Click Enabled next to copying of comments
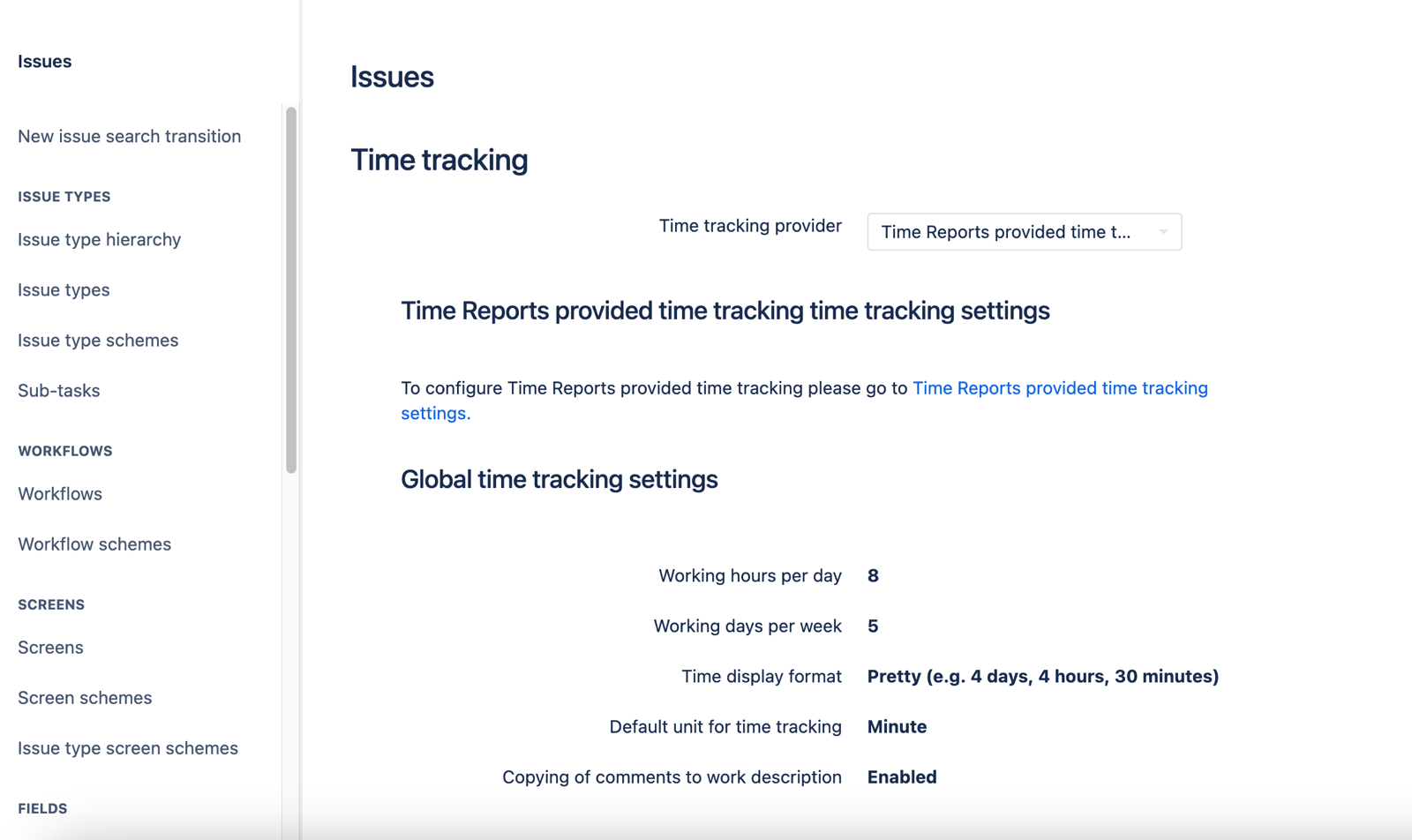1412x840 pixels. tap(901, 776)
